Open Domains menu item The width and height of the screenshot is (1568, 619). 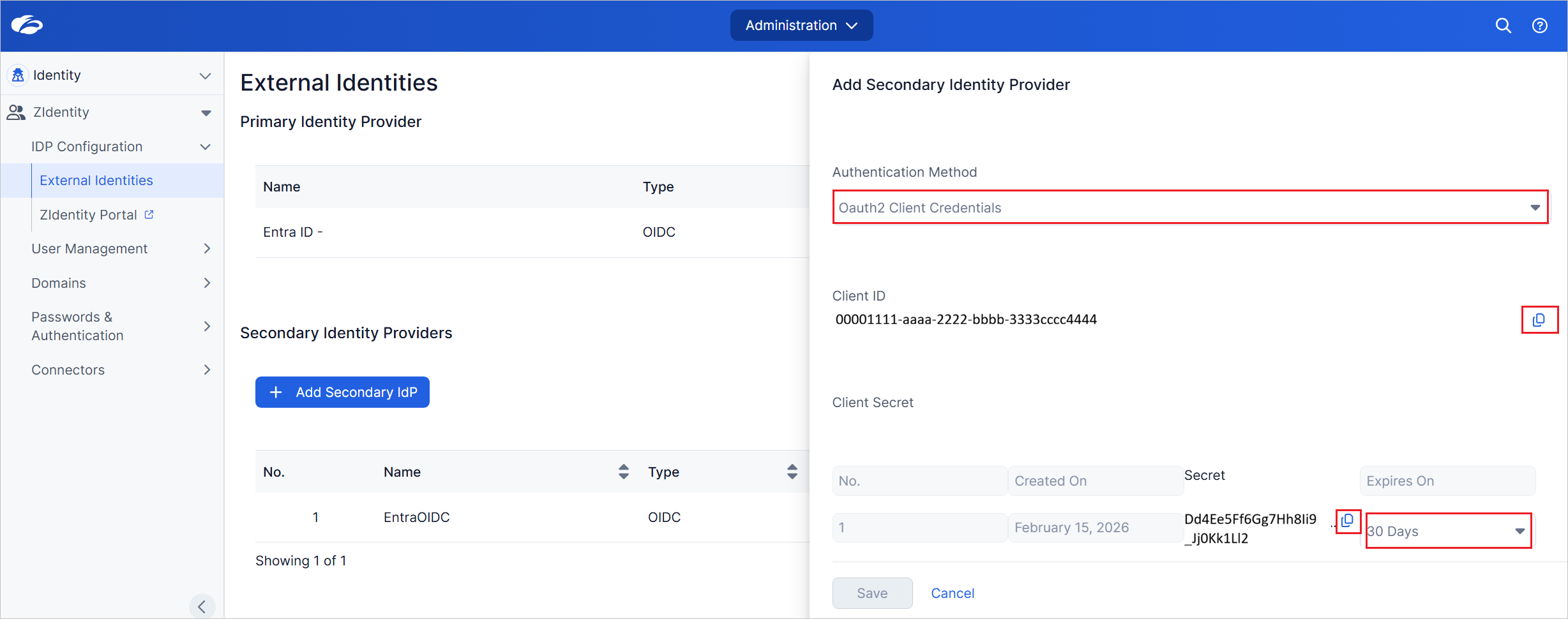pos(59,283)
